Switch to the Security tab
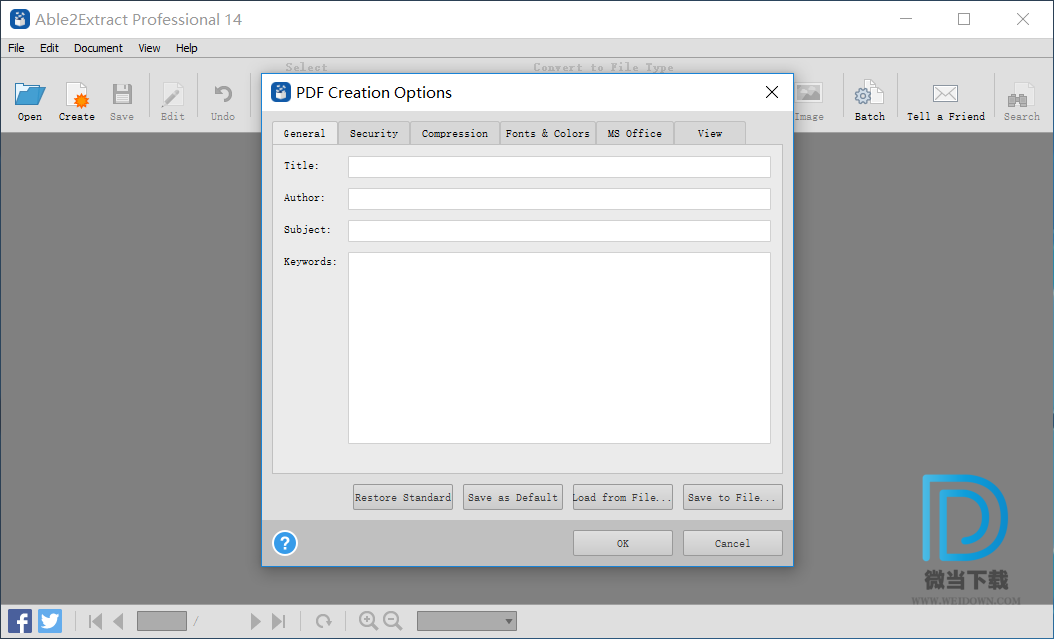Viewport: 1054px width, 639px height. [374, 133]
